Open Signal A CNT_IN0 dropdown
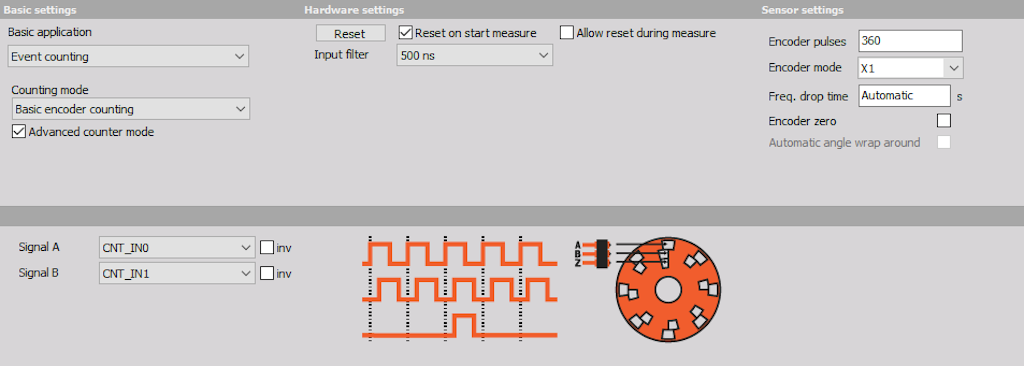The height and width of the screenshot is (366, 1024). pyautogui.click(x=177, y=248)
